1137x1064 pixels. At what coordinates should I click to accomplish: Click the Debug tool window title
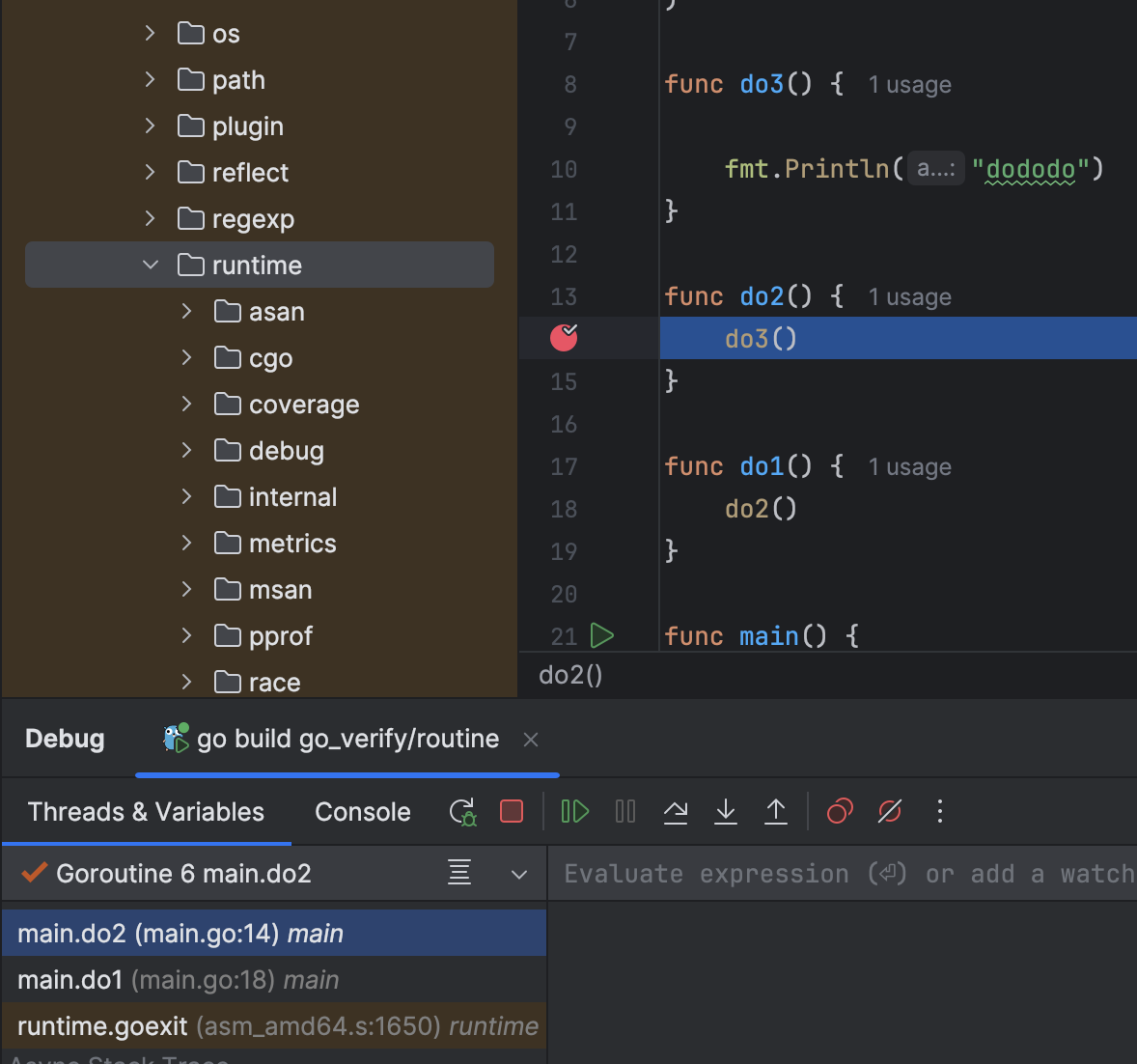[x=65, y=739]
